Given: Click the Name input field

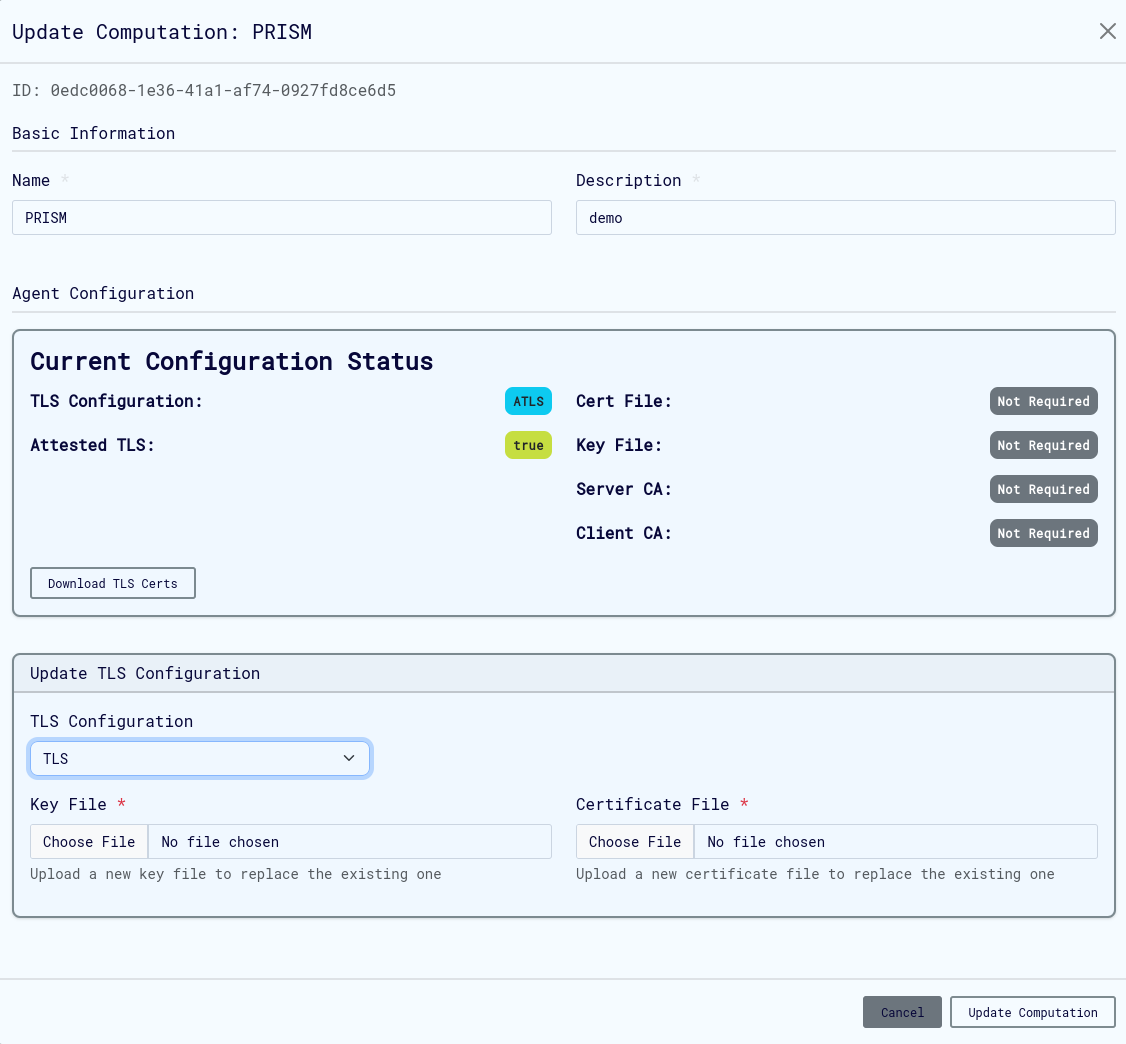Looking at the screenshot, I should point(282,218).
